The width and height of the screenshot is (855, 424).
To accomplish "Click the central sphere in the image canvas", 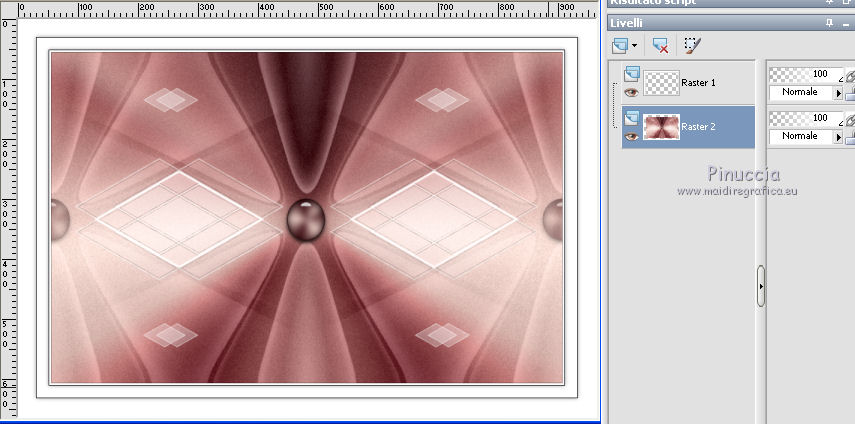I will click(306, 220).
